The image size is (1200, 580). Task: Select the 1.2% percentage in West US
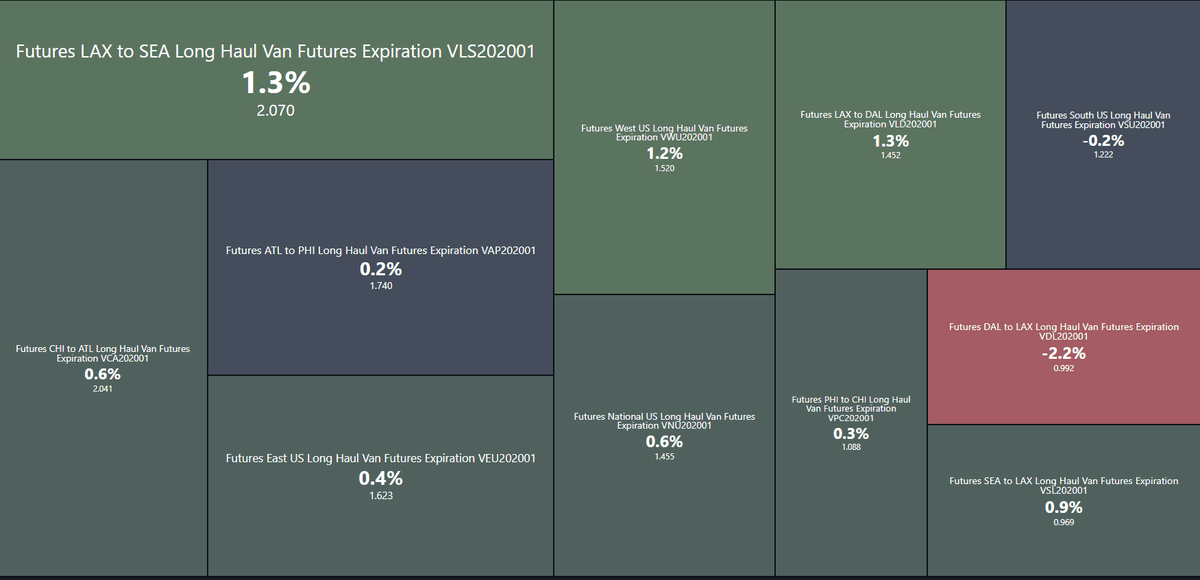tap(664, 153)
